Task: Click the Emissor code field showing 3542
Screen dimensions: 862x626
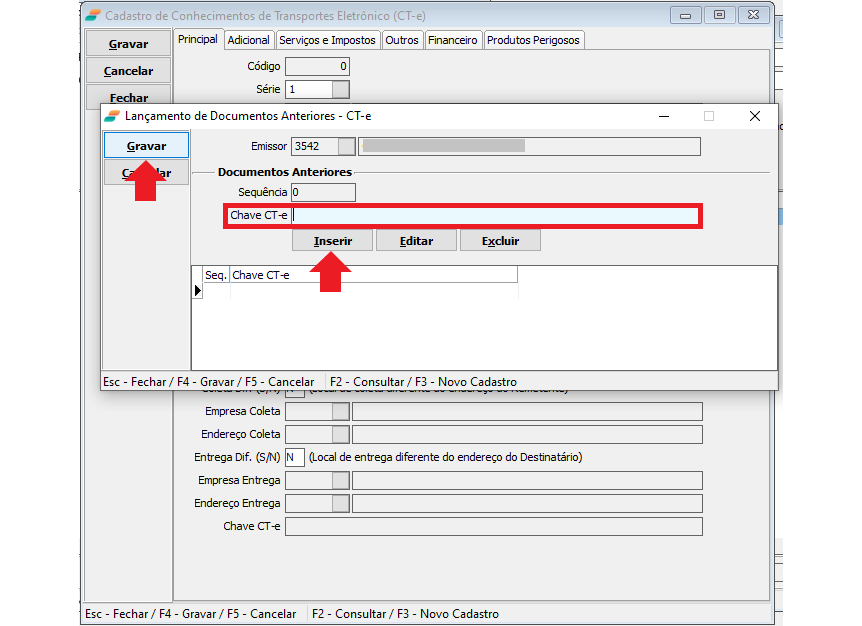Action: pyautogui.click(x=313, y=147)
